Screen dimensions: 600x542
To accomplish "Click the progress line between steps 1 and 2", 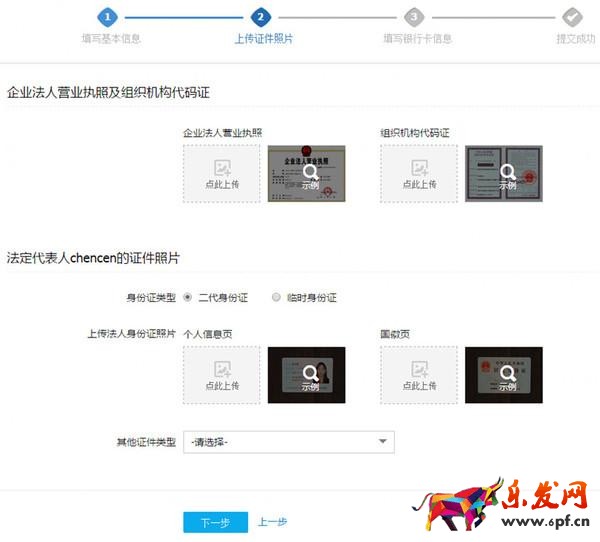I will [x=185, y=17].
